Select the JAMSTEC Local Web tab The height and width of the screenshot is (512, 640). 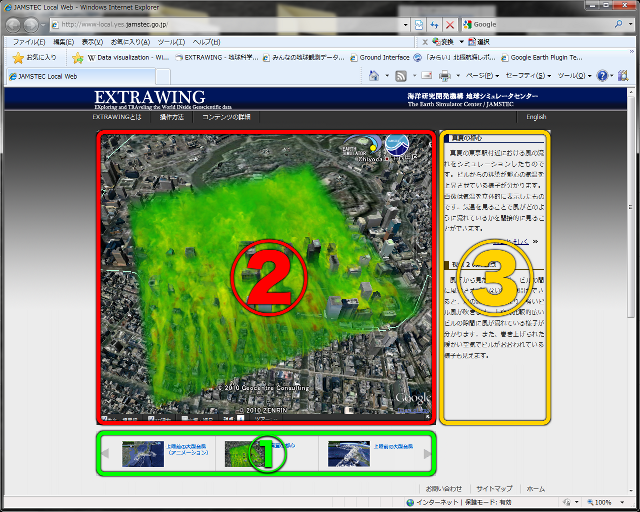[x=81, y=76]
